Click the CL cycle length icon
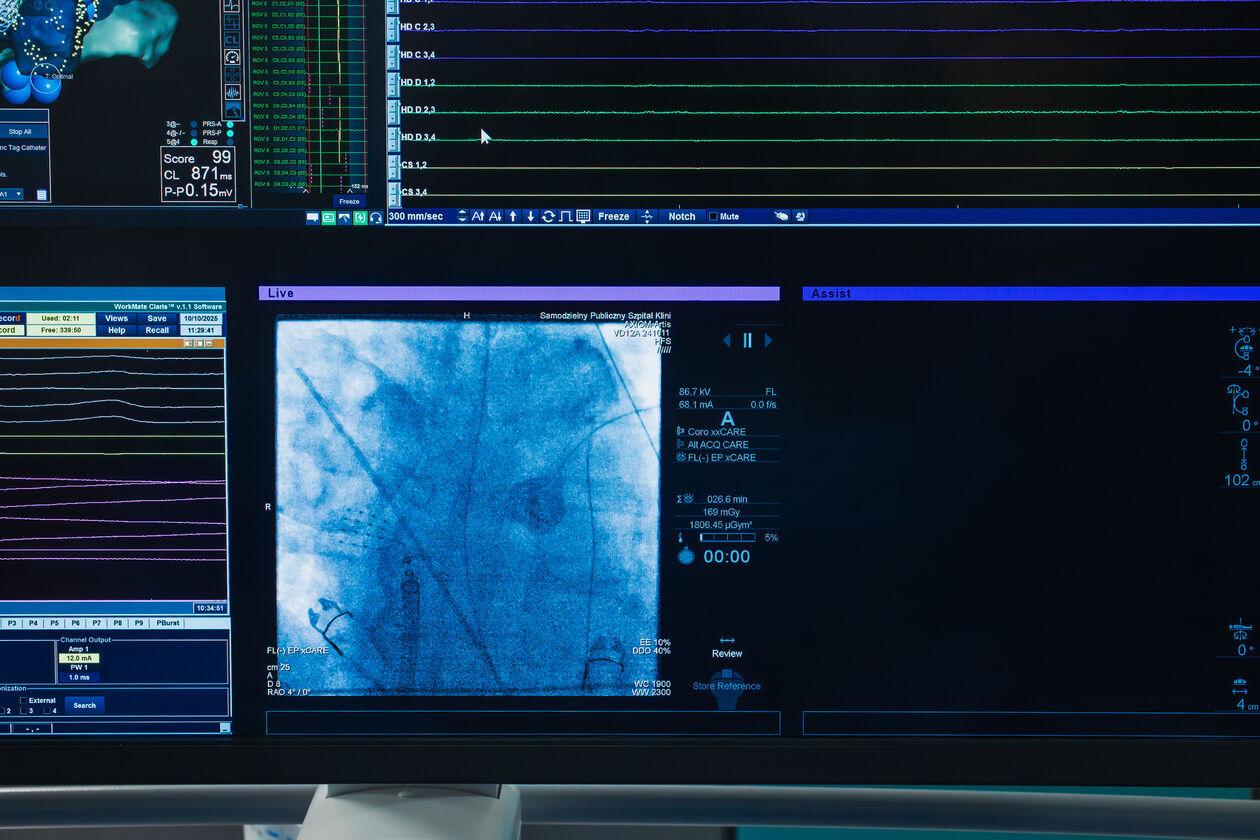 click(x=232, y=39)
